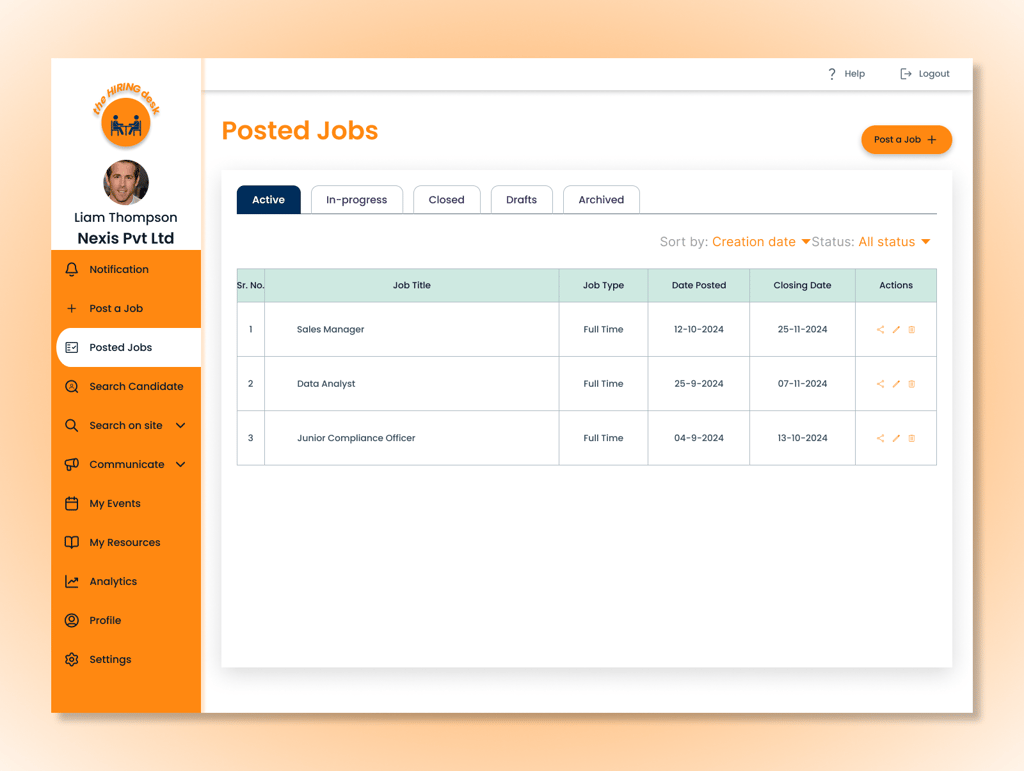
Task: Delete the Junior Compliance Officer job
Action: point(912,438)
